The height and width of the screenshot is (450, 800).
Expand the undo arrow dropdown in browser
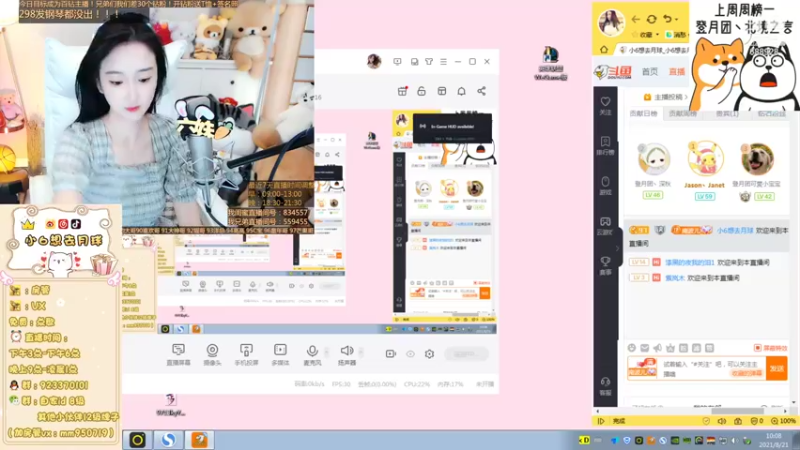point(677,19)
